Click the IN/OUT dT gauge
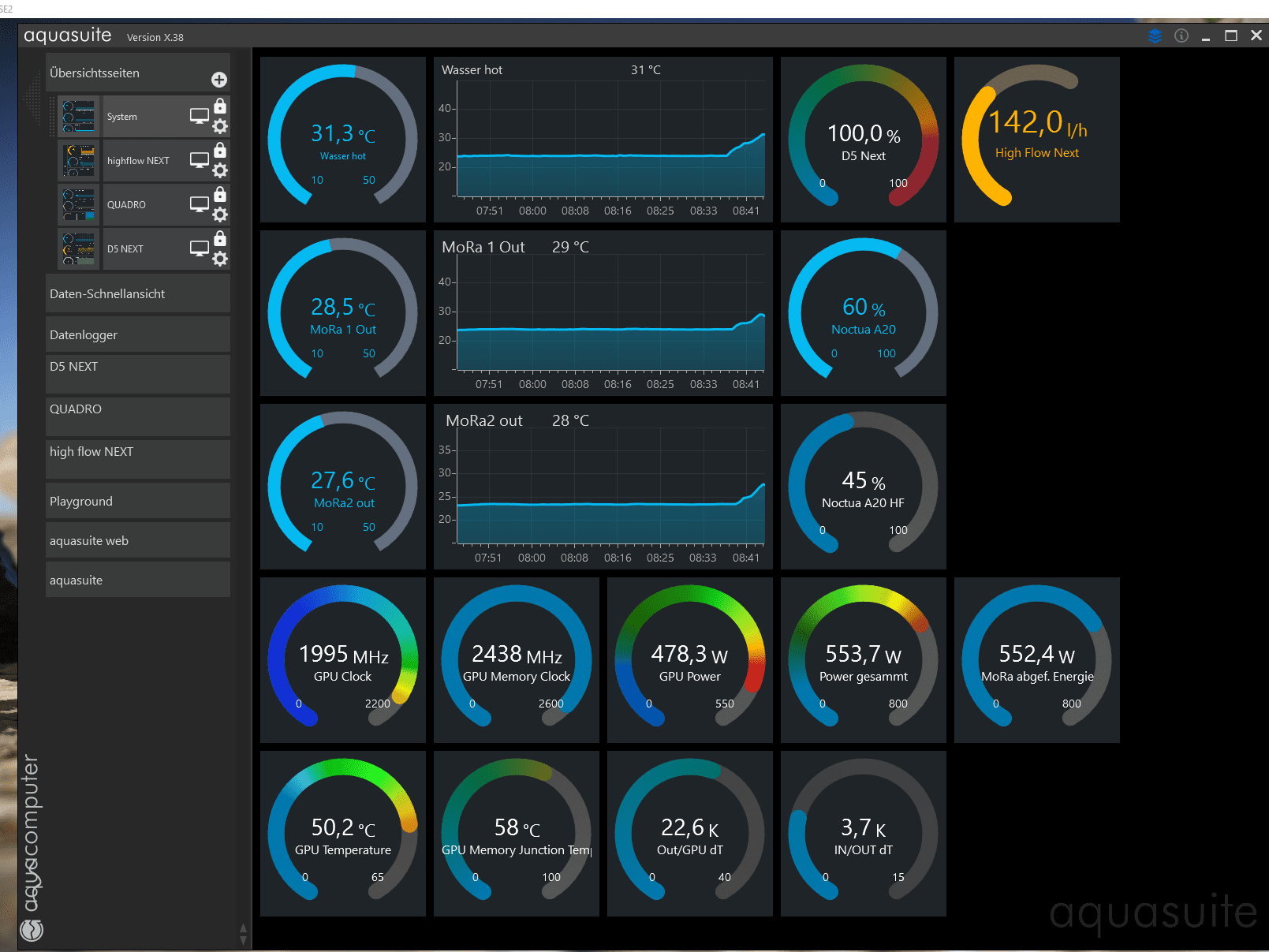The height and width of the screenshot is (952, 1269). 864,834
